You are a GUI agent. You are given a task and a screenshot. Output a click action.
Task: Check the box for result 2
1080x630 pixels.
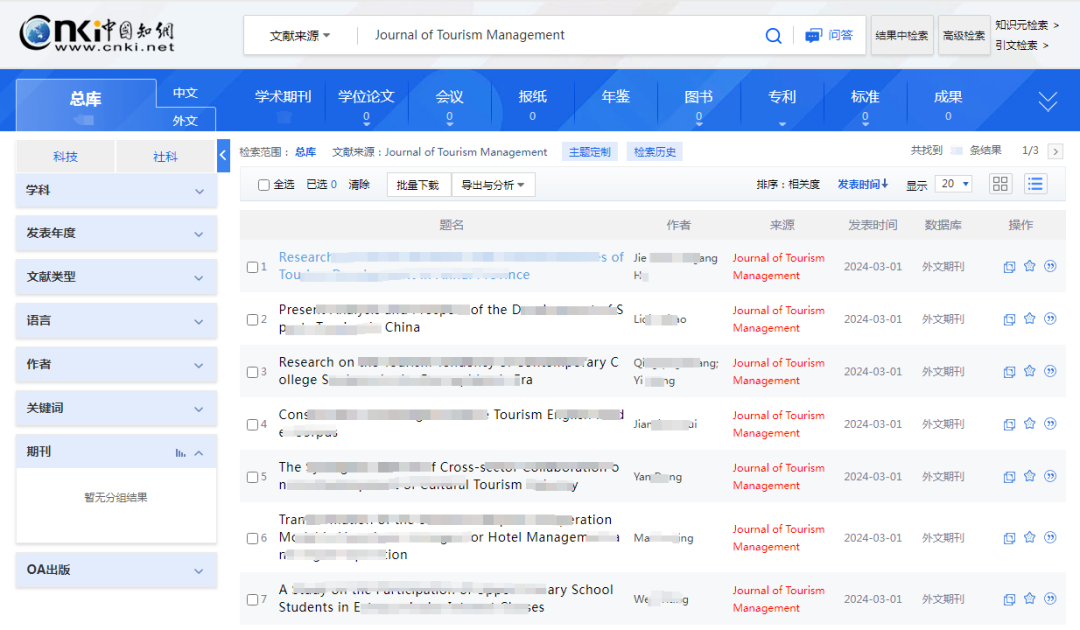(252, 319)
